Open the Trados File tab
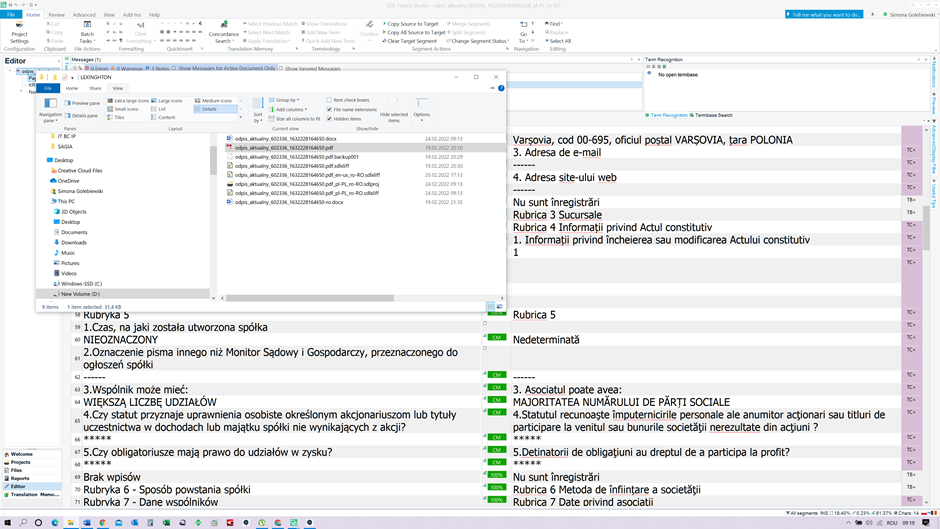Screen dimensions: 940x529 pyautogui.click(x=11, y=14)
